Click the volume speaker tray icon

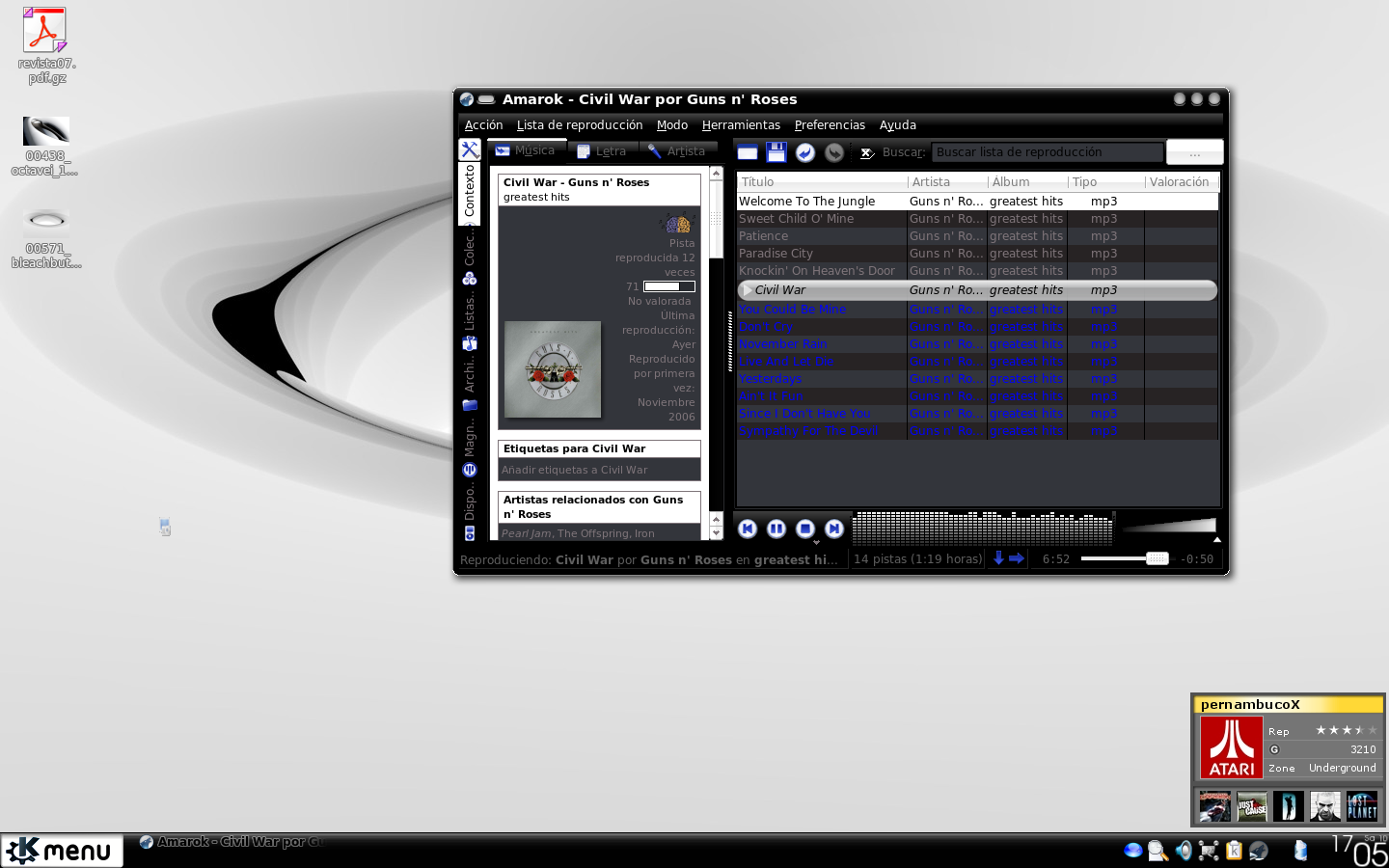tap(1183, 851)
